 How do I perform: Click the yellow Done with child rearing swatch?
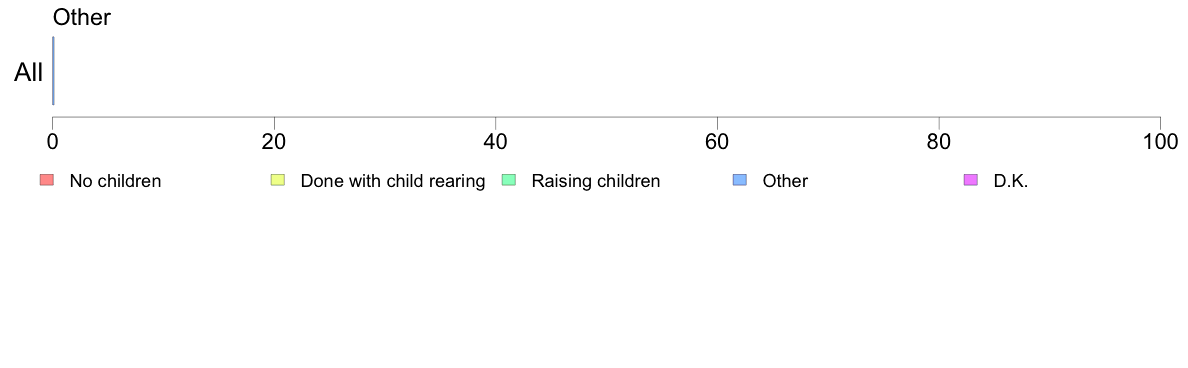[x=278, y=179]
